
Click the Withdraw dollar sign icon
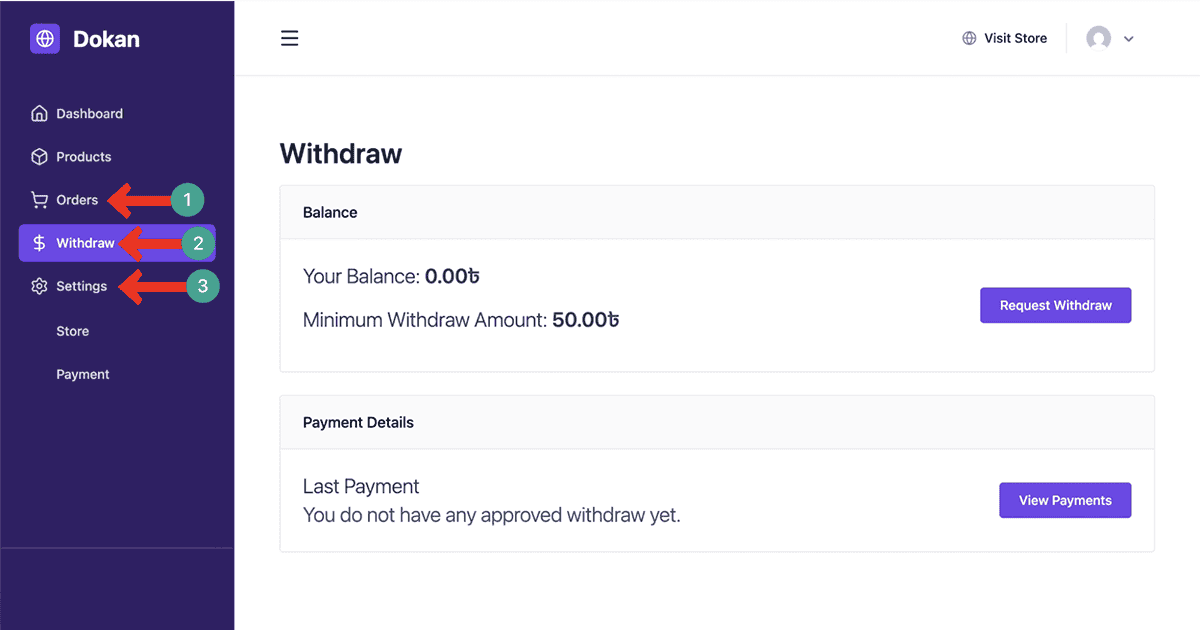(x=39, y=243)
